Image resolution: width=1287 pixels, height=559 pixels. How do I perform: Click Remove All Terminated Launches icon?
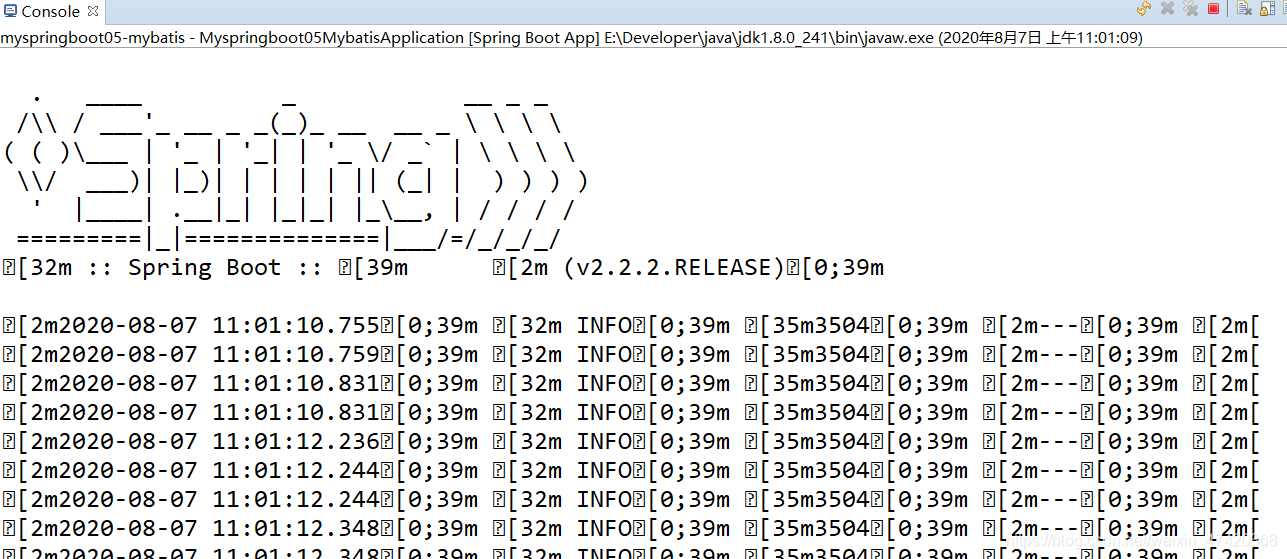pos(1190,8)
